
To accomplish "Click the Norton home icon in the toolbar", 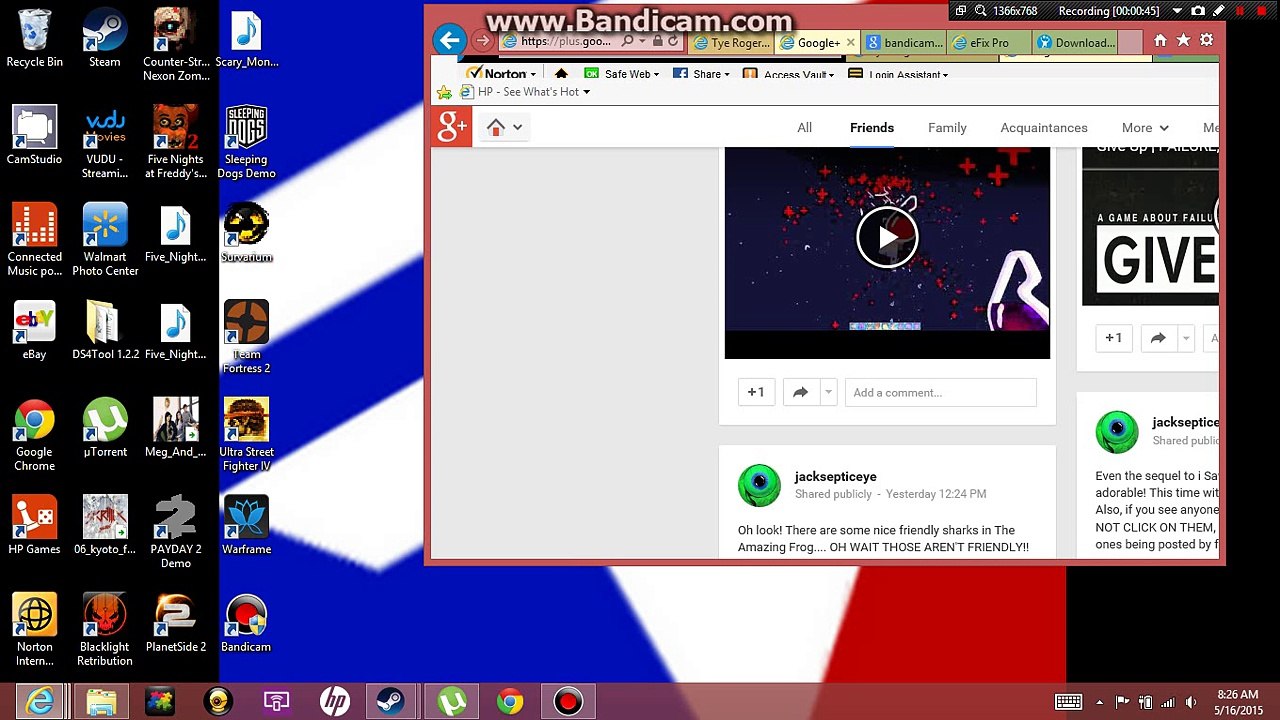I will [561, 74].
